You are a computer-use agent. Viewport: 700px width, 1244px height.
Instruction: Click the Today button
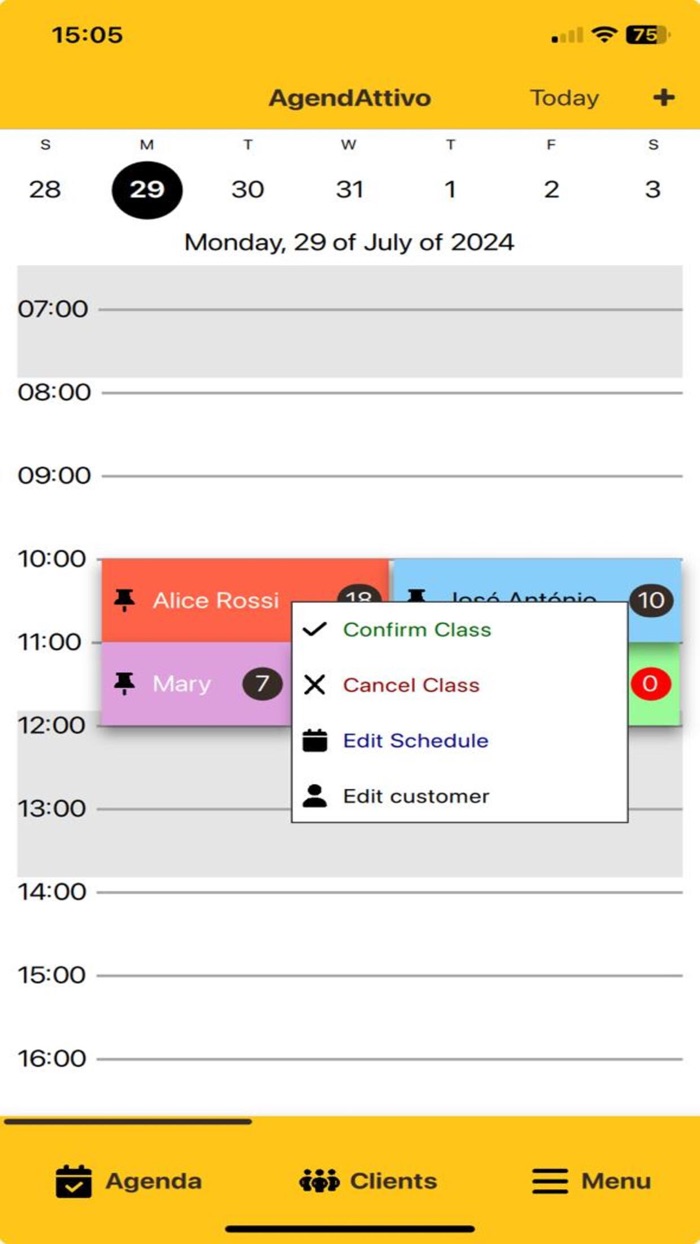(x=563, y=97)
